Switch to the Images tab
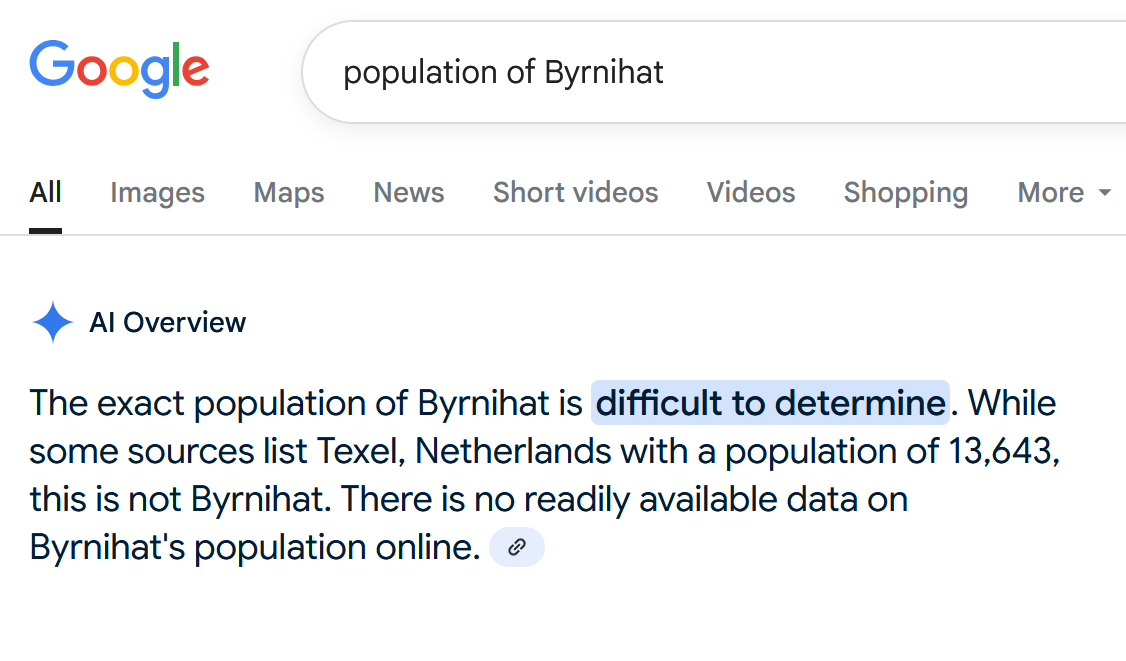1126x661 pixels. click(157, 192)
